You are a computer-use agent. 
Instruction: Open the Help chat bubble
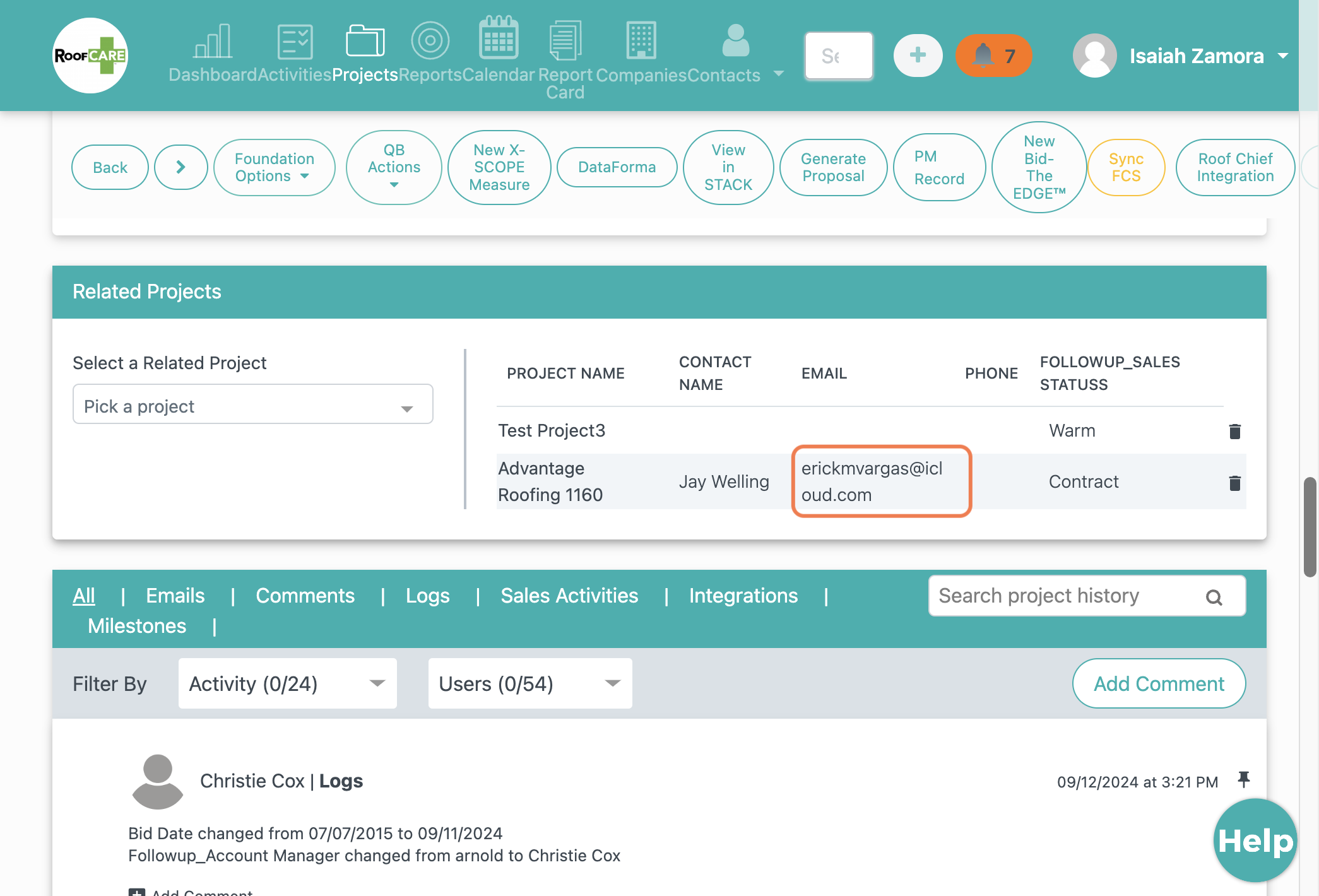(1255, 840)
